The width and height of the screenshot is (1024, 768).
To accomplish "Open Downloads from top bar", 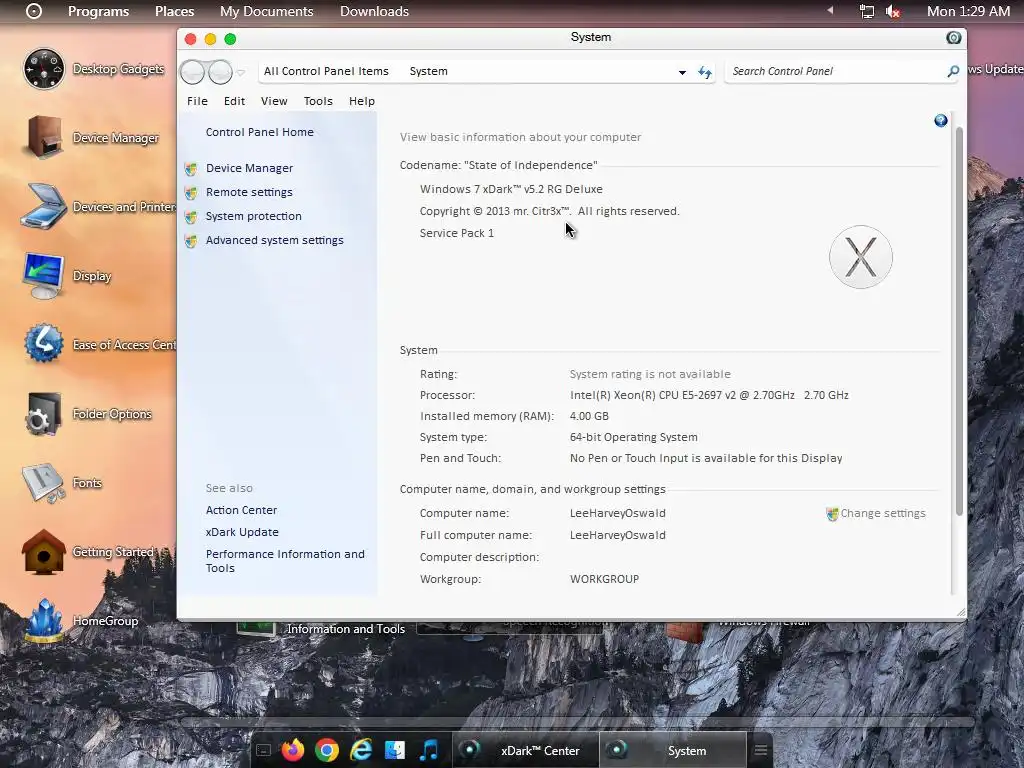I will [374, 11].
